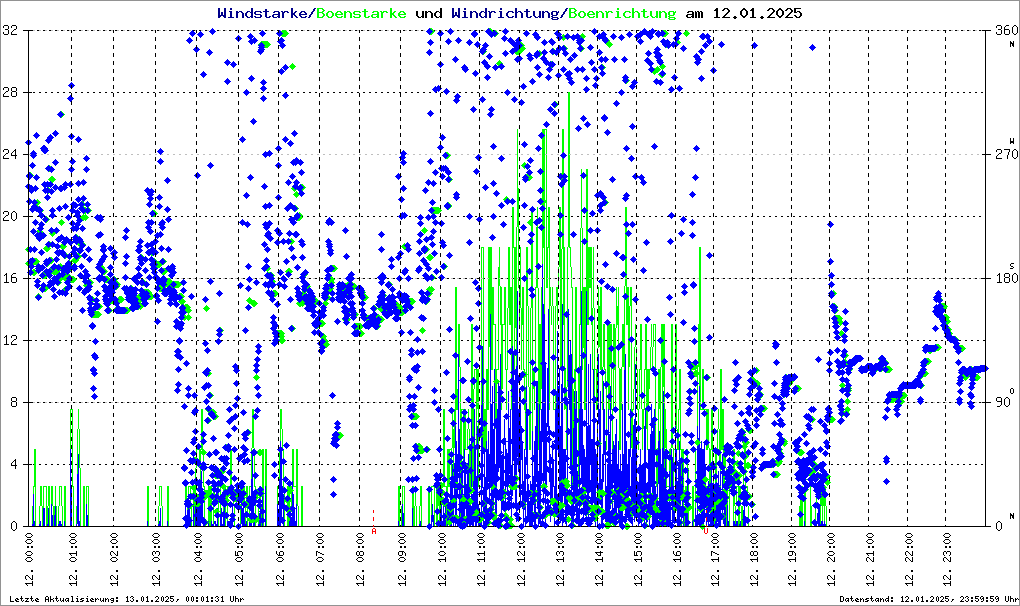Screen dimensions: 1020x606
Task: Click the date '12.01.2025' in the chart title
Action: [x=757, y=13]
